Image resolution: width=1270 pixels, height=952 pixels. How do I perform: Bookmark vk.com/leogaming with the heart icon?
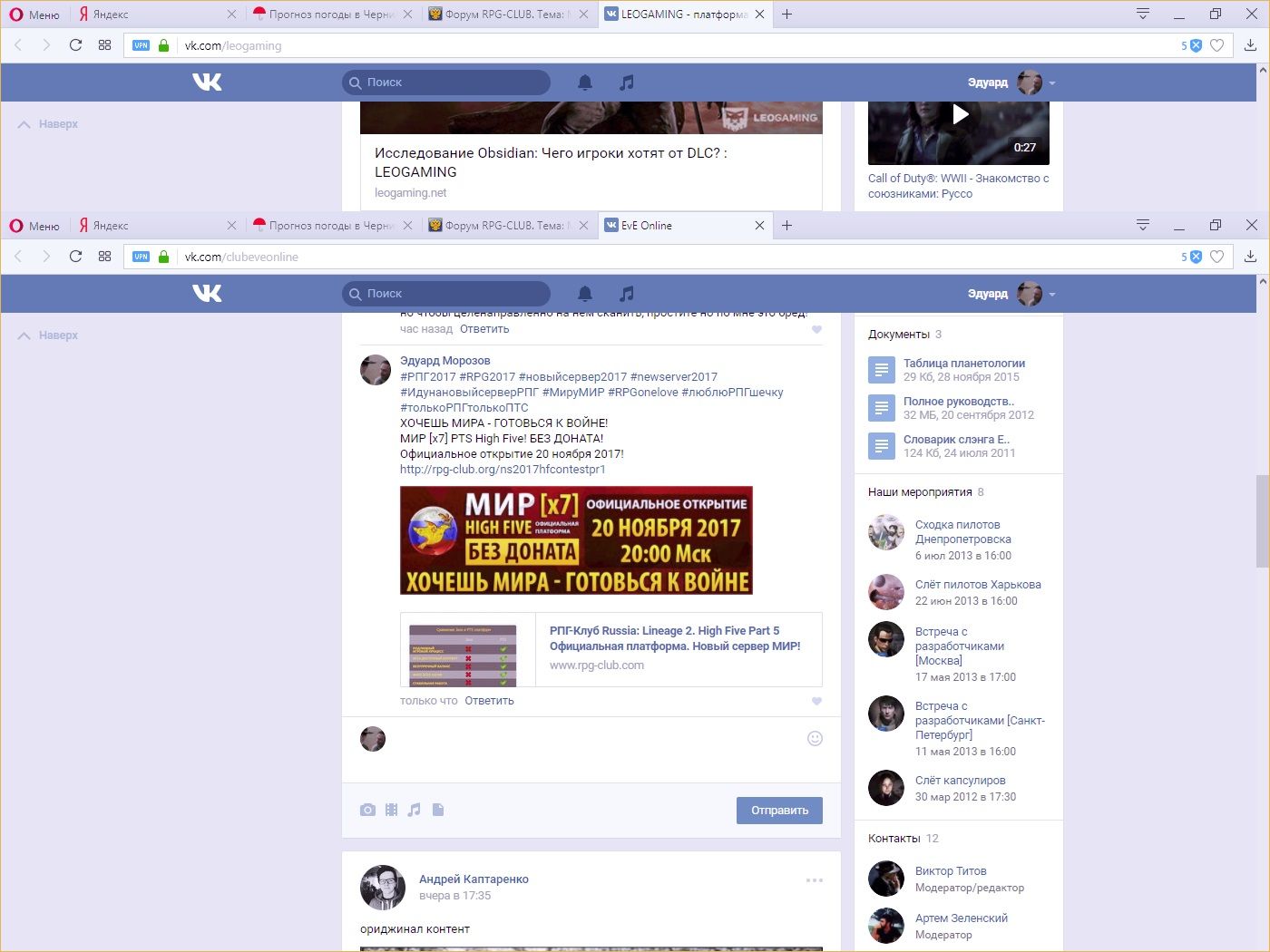point(1217,45)
